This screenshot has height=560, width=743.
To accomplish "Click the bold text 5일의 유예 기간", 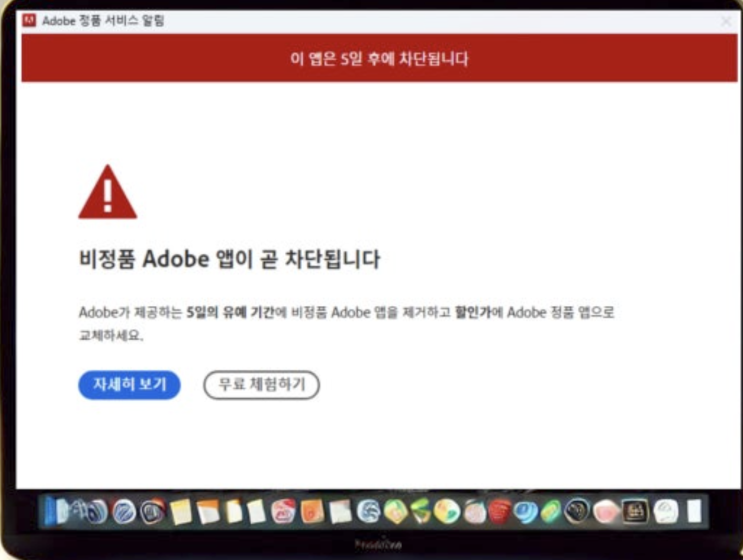I will (230, 312).
